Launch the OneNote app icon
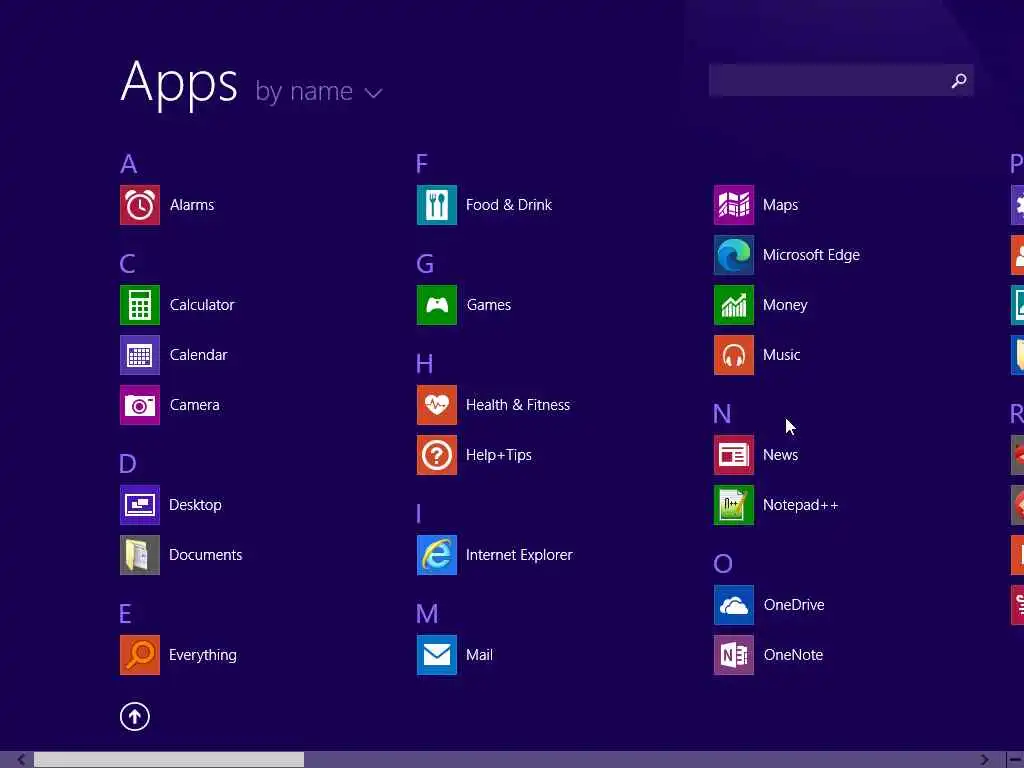The width and height of the screenshot is (1024, 768). click(x=734, y=655)
